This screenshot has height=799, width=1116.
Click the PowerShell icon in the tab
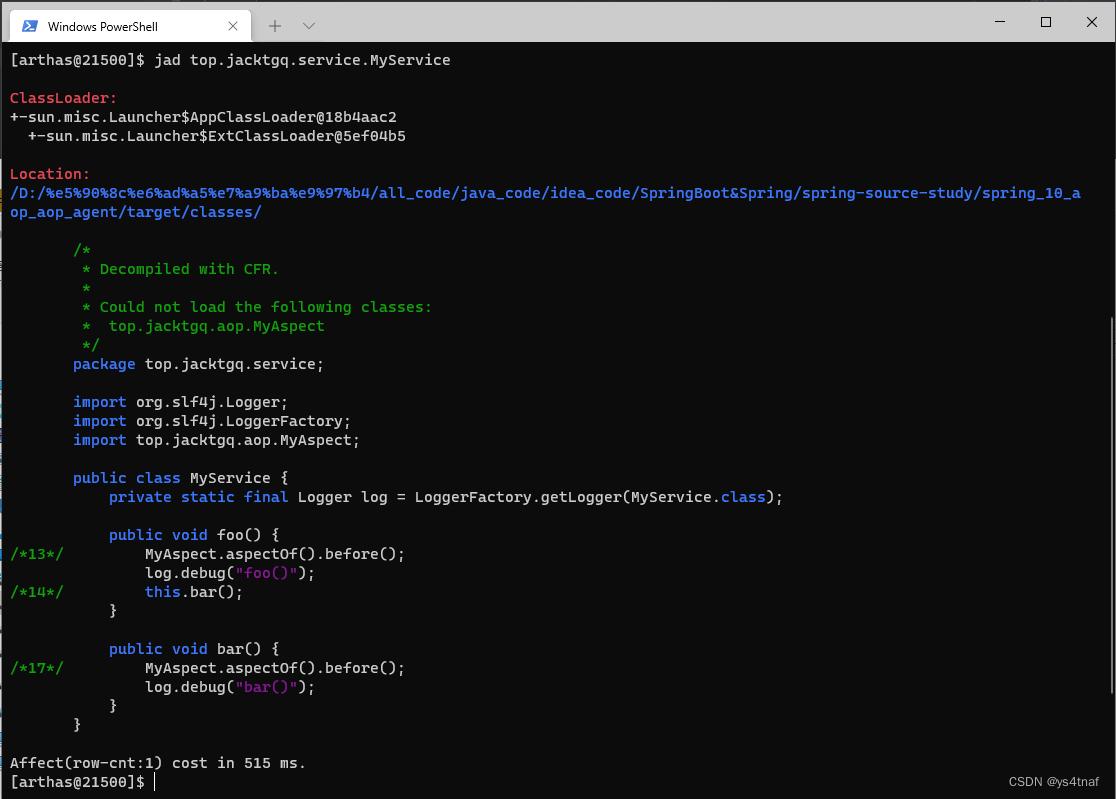click(x=30, y=26)
